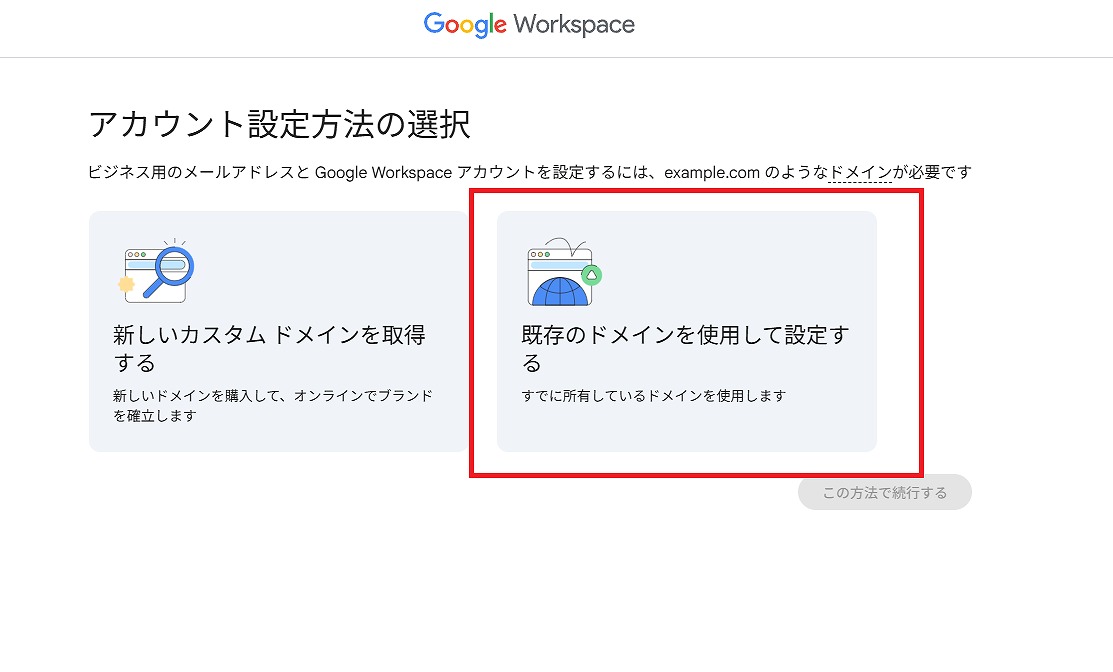The height and width of the screenshot is (672, 1113).
Task: Click the Google Workspace logo
Action: pos(529,25)
